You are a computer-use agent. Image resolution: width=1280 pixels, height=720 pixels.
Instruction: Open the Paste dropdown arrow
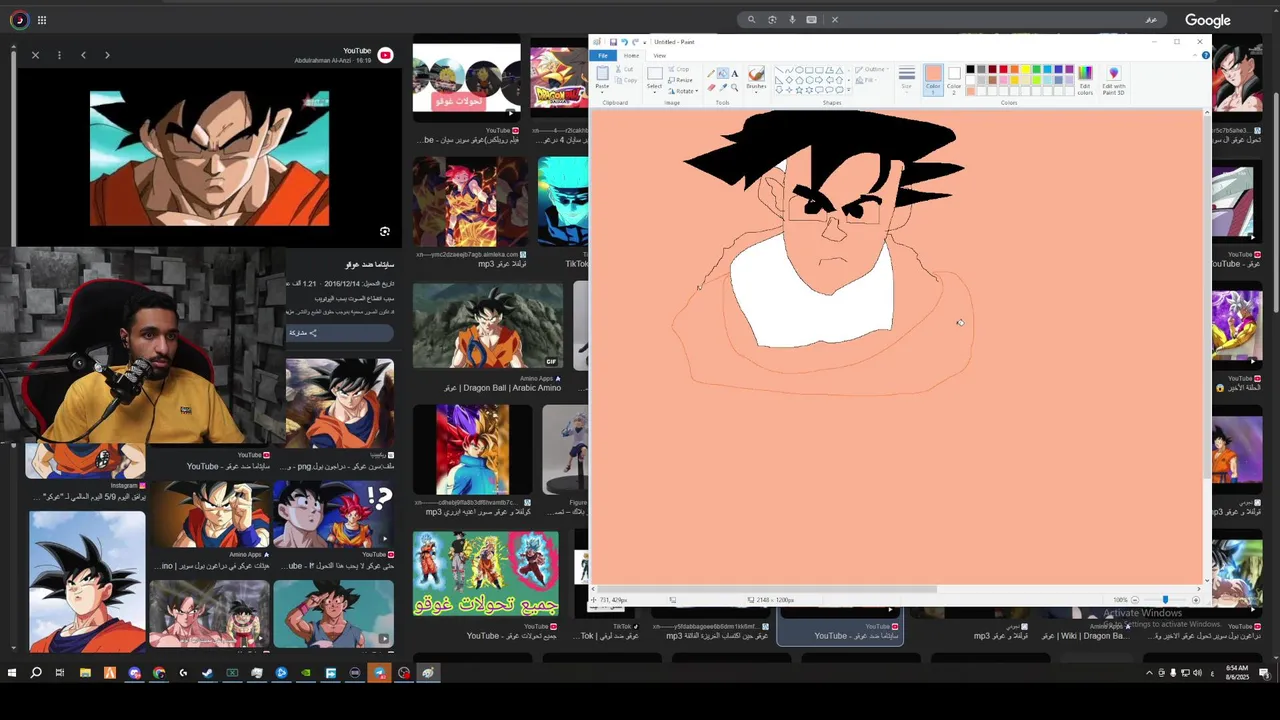click(602, 92)
